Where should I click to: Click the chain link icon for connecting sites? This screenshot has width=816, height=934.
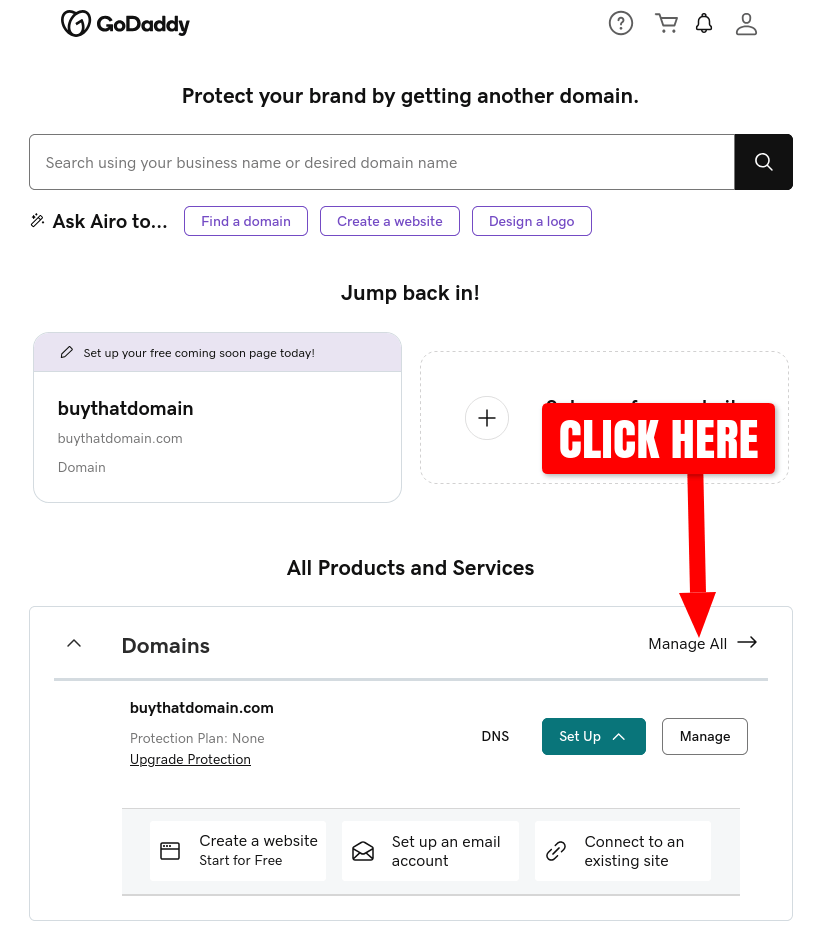[x=555, y=850]
